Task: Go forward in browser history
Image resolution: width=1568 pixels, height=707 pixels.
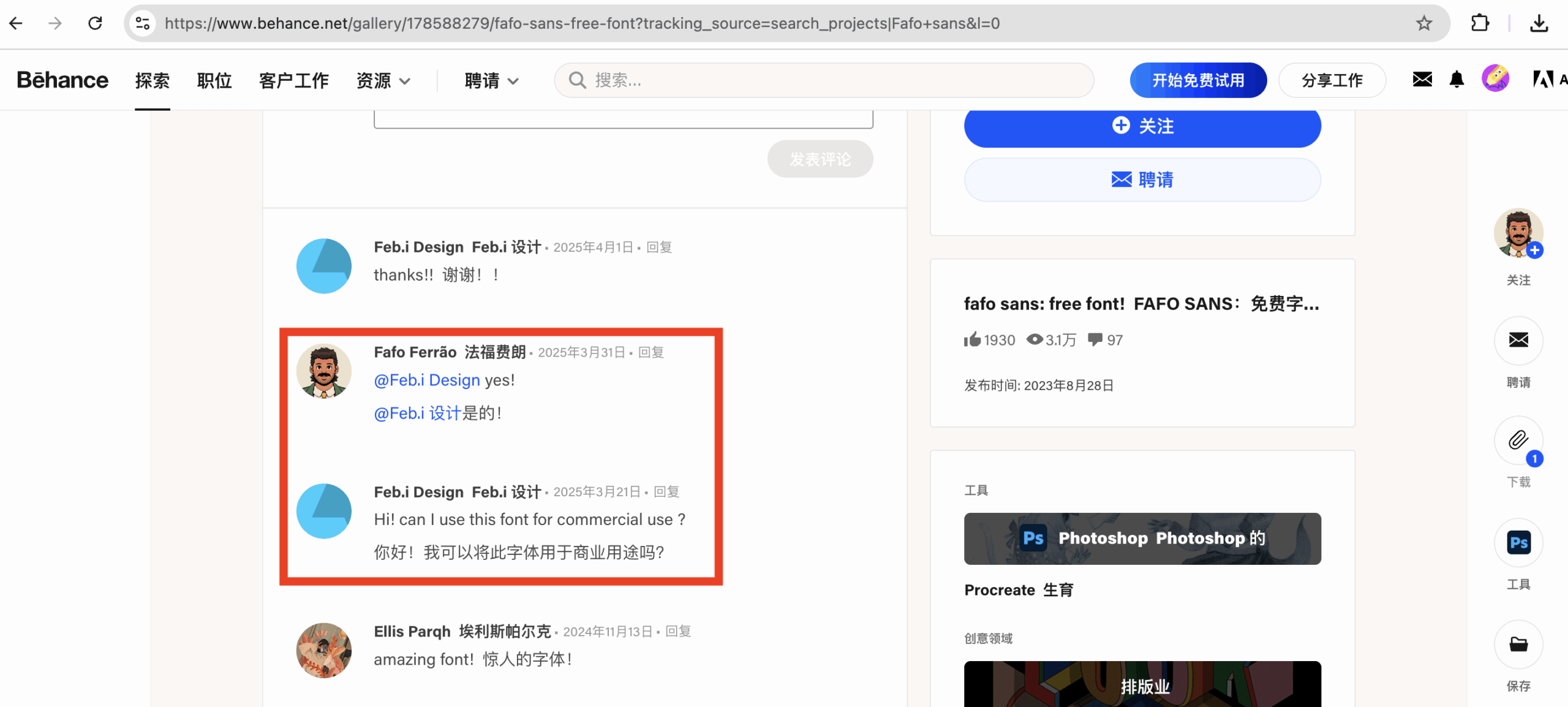Action: coord(55,23)
